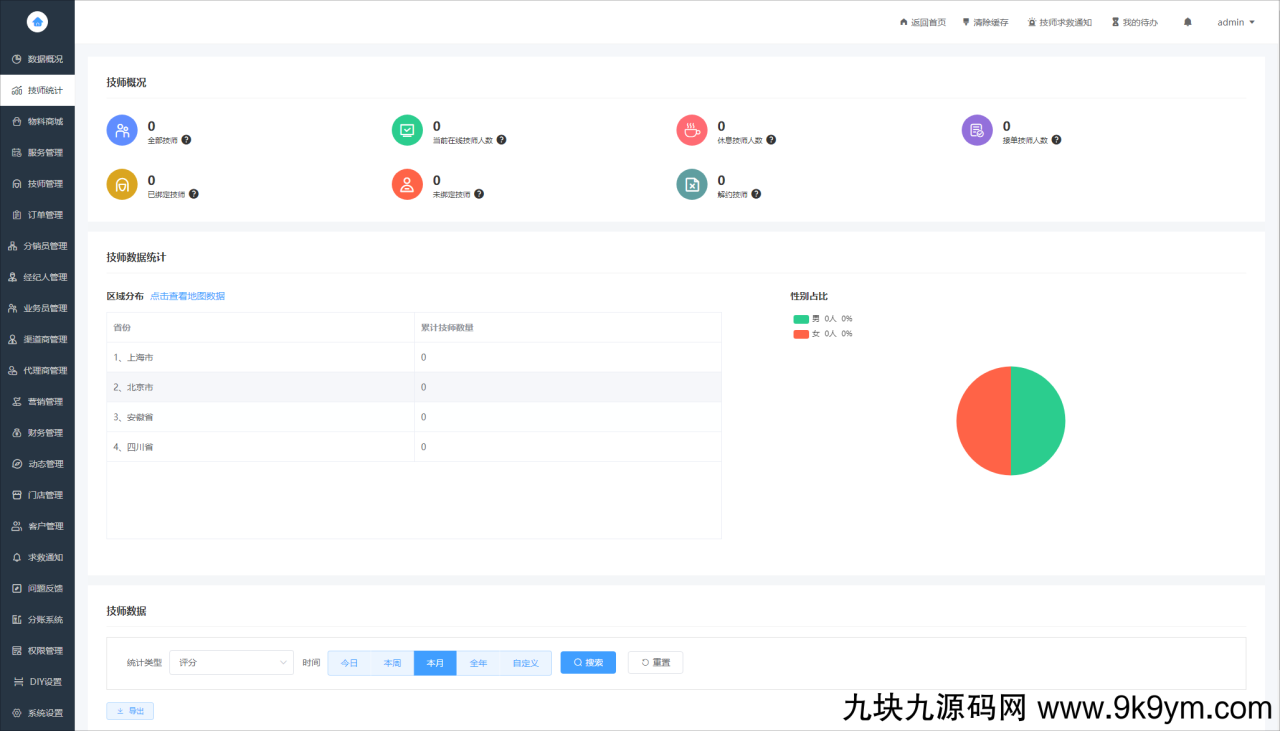
Task: Open 财务管理 in the sidebar
Action: tap(37, 433)
